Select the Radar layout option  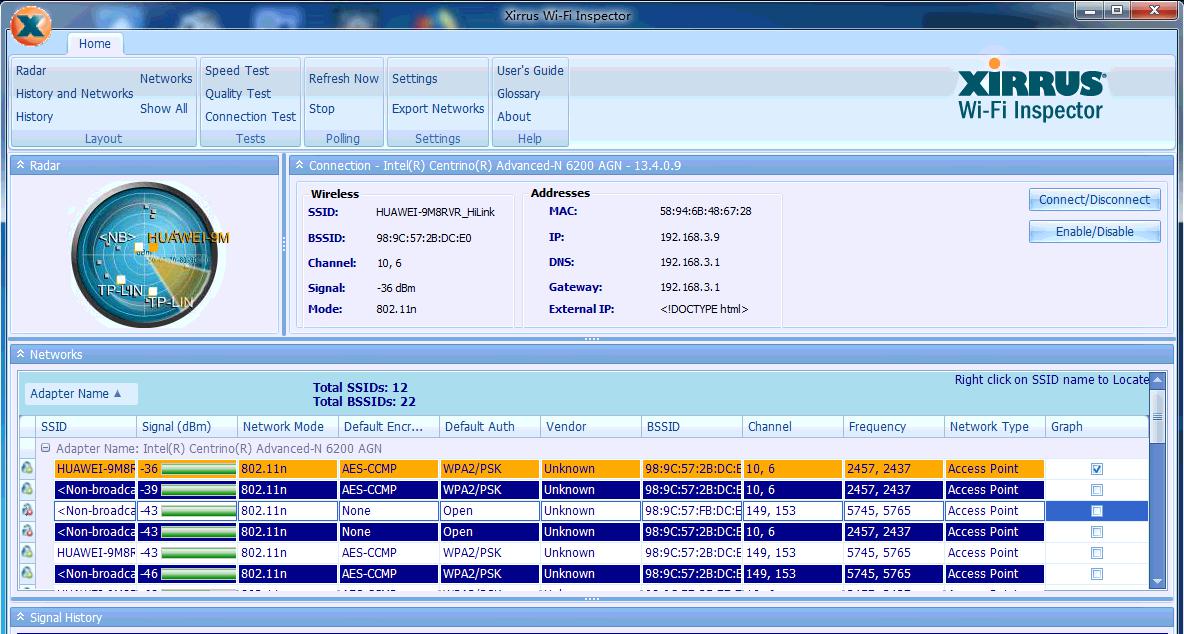tap(31, 70)
